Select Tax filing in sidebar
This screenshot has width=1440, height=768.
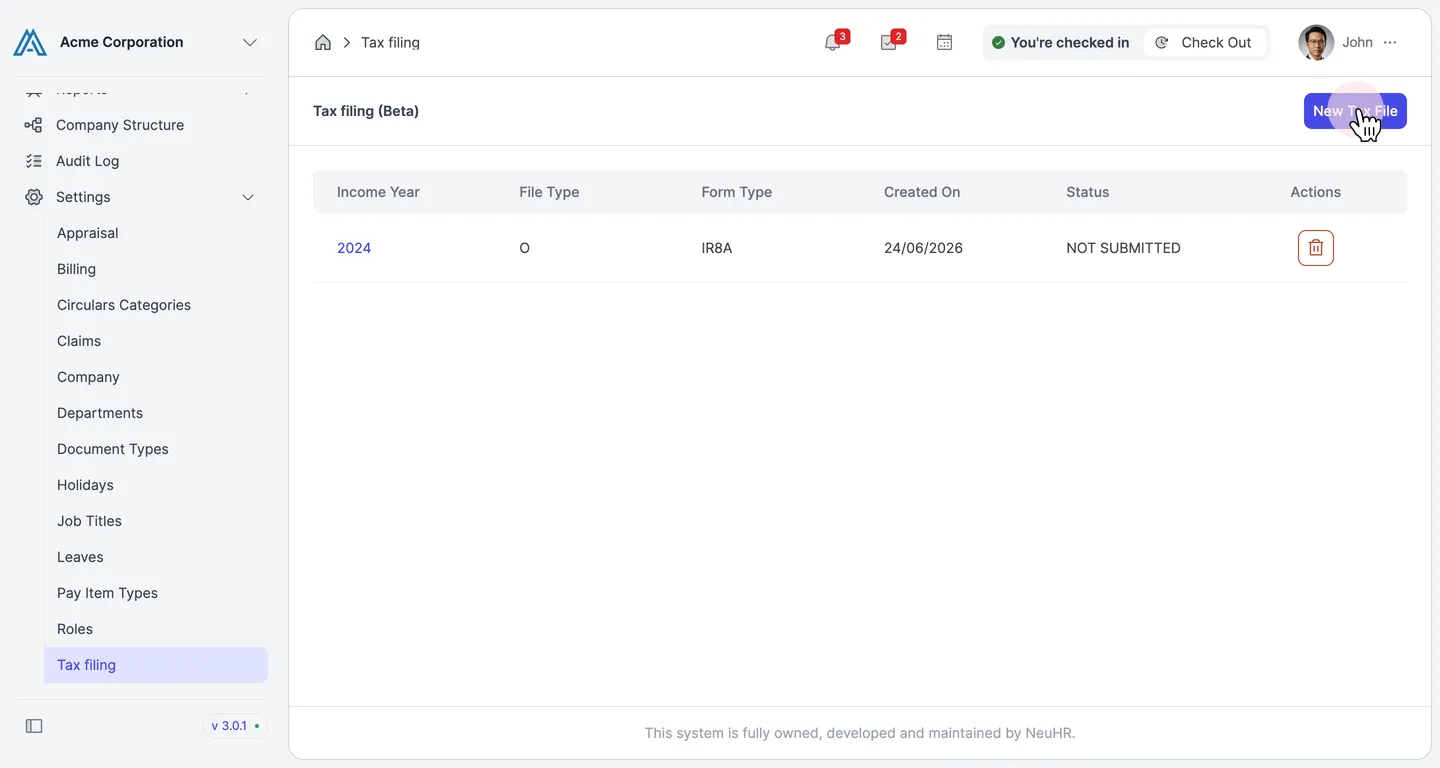[x=156, y=665]
